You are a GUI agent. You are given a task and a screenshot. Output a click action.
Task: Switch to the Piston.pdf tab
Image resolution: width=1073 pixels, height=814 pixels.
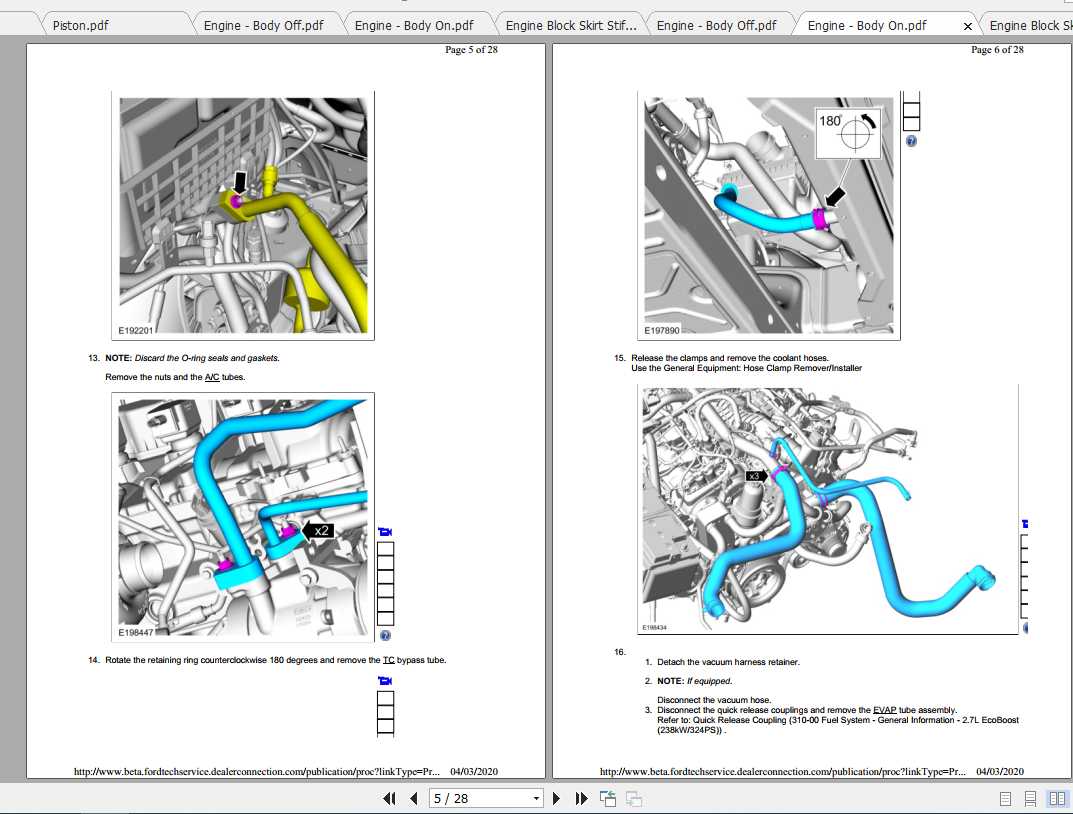[x=81, y=25]
